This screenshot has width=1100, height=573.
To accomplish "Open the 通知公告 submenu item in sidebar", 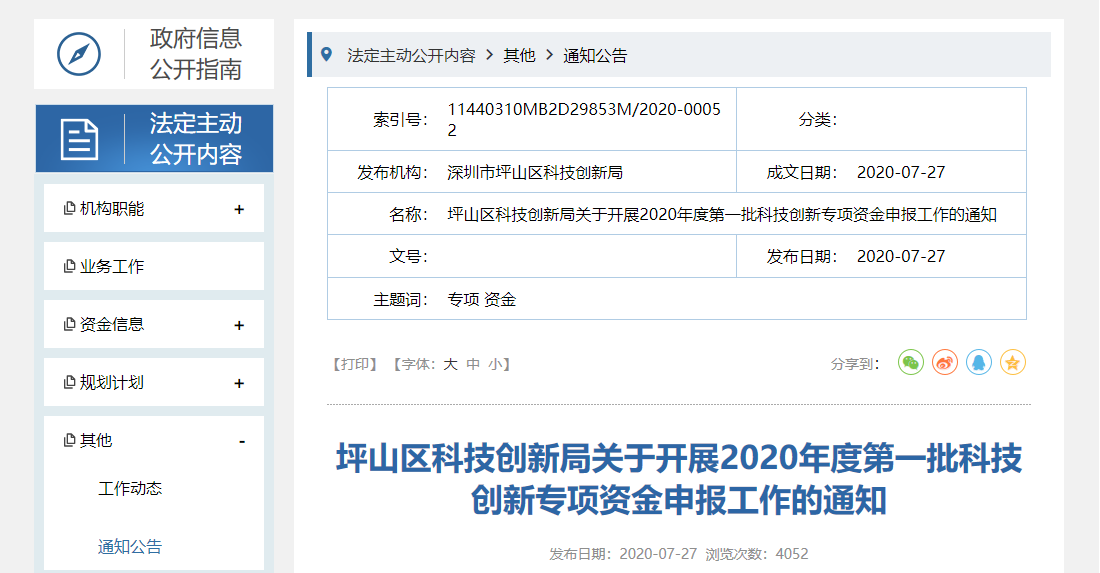I will (130, 546).
